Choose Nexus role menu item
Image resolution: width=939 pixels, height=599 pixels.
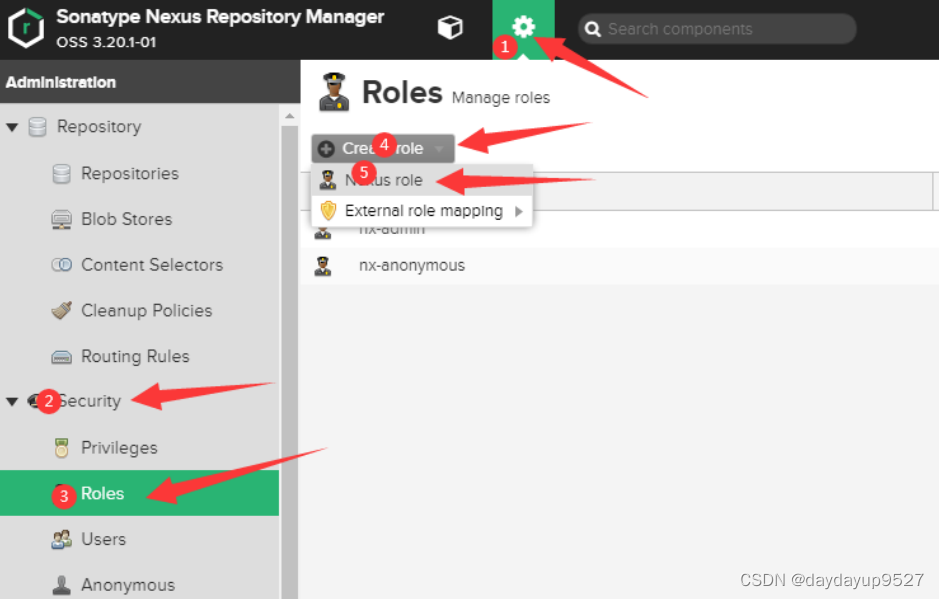422,180
